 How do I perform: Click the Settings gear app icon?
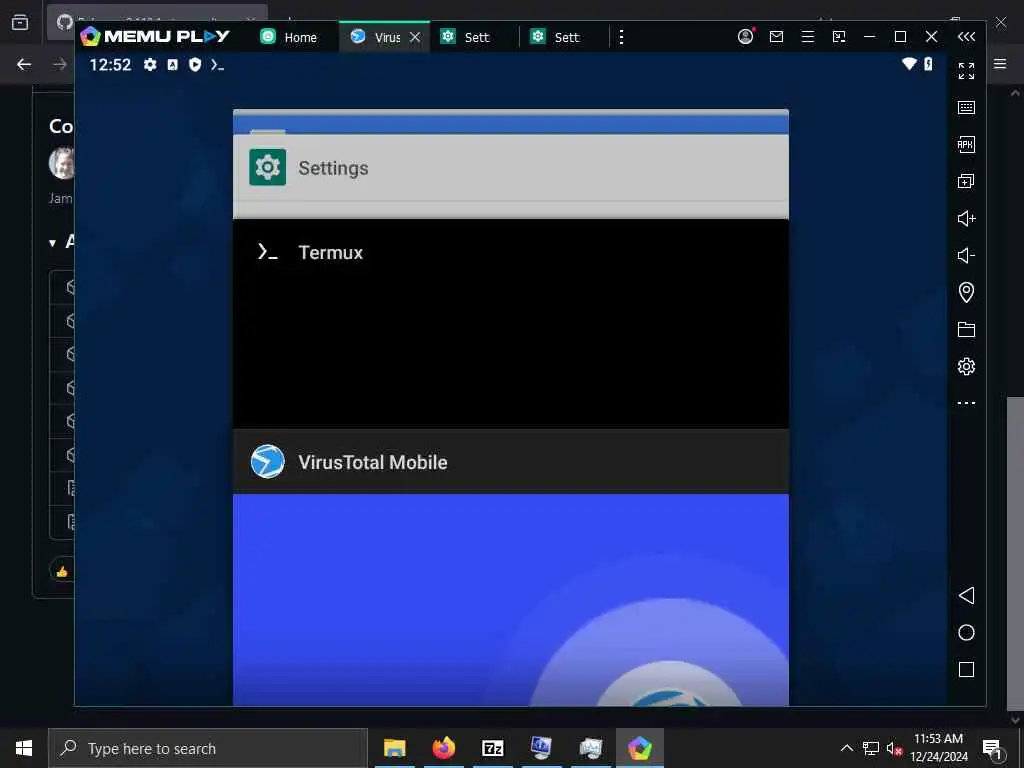pyautogui.click(x=268, y=167)
